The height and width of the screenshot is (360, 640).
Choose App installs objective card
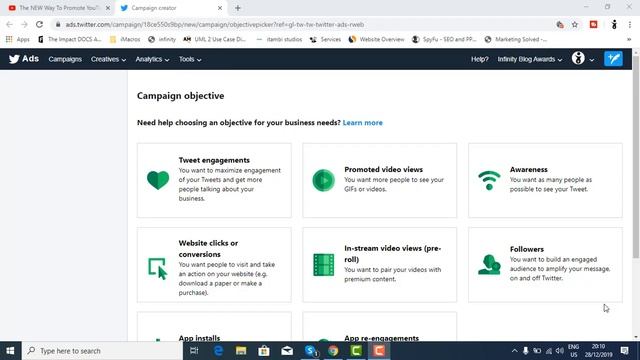[214, 327]
